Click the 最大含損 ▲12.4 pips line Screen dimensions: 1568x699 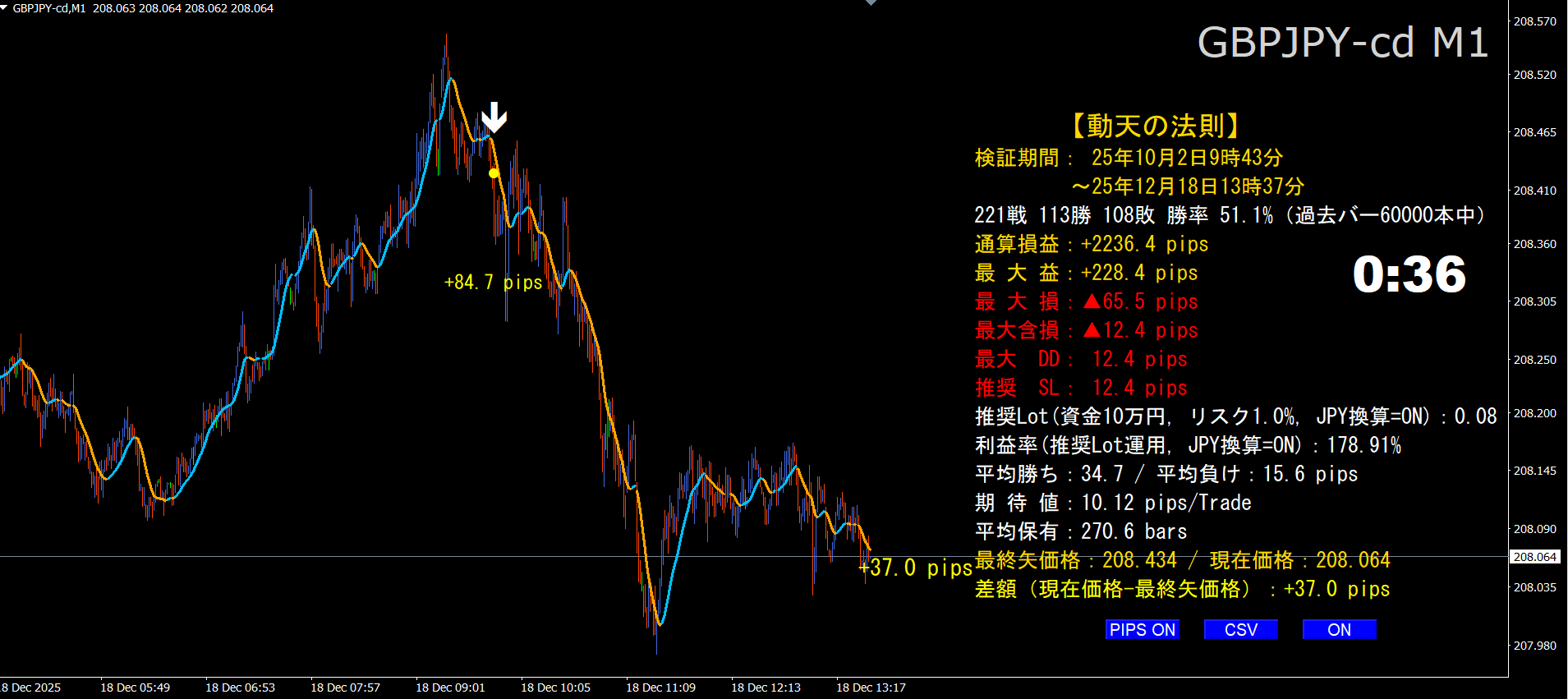click(1087, 330)
